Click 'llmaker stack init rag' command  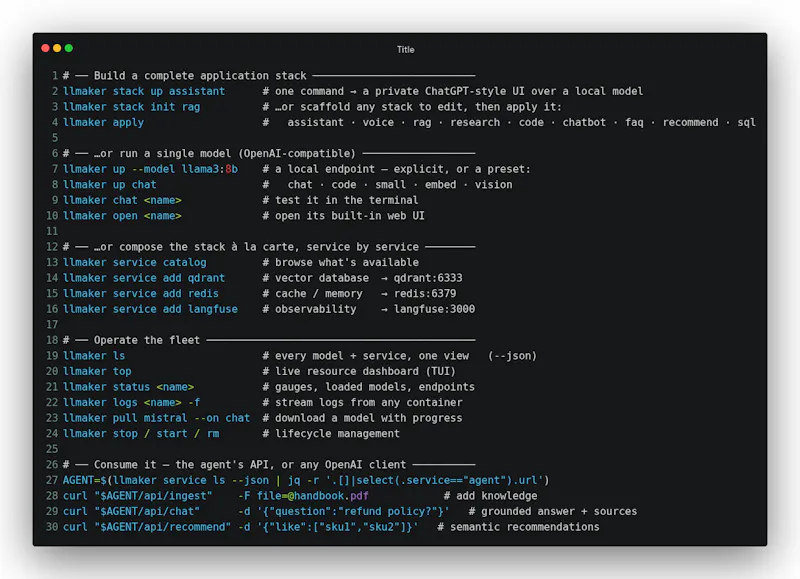(132, 107)
